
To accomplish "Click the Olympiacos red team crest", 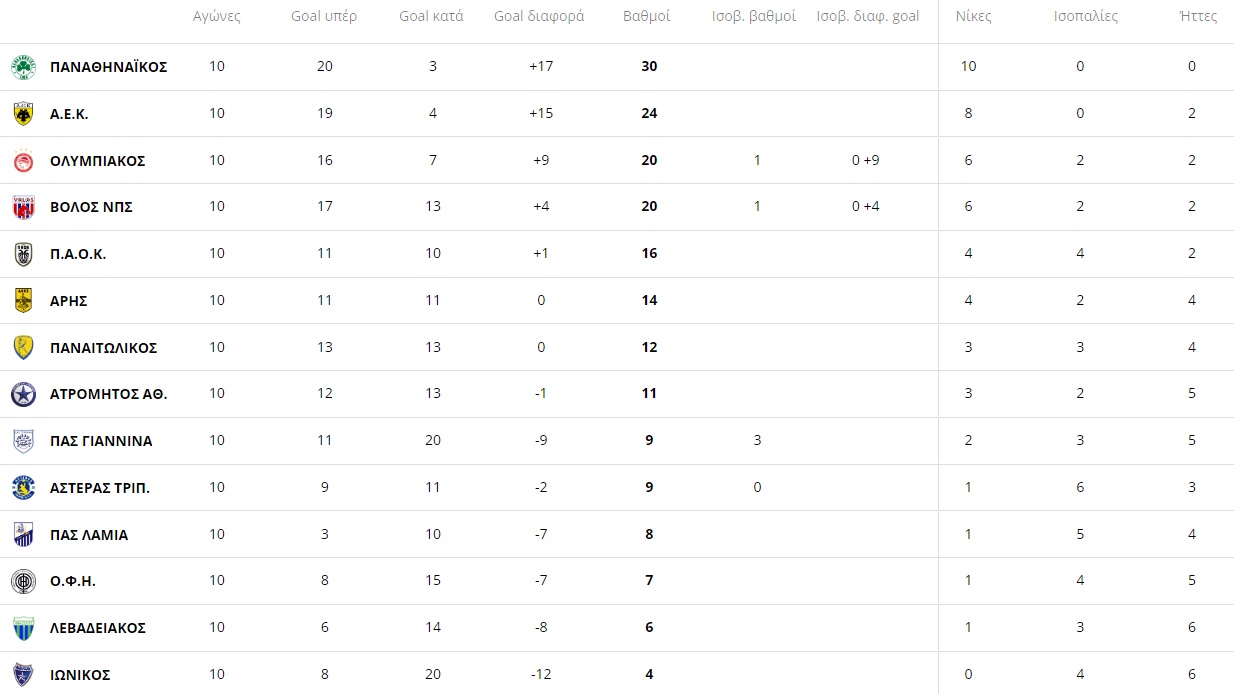I will (x=23, y=161).
